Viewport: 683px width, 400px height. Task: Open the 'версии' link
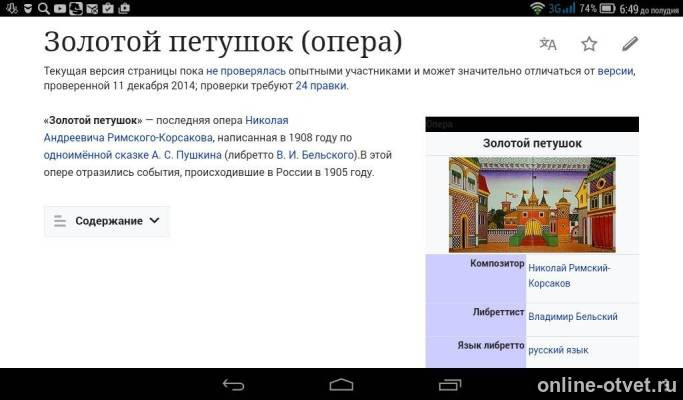coord(615,71)
